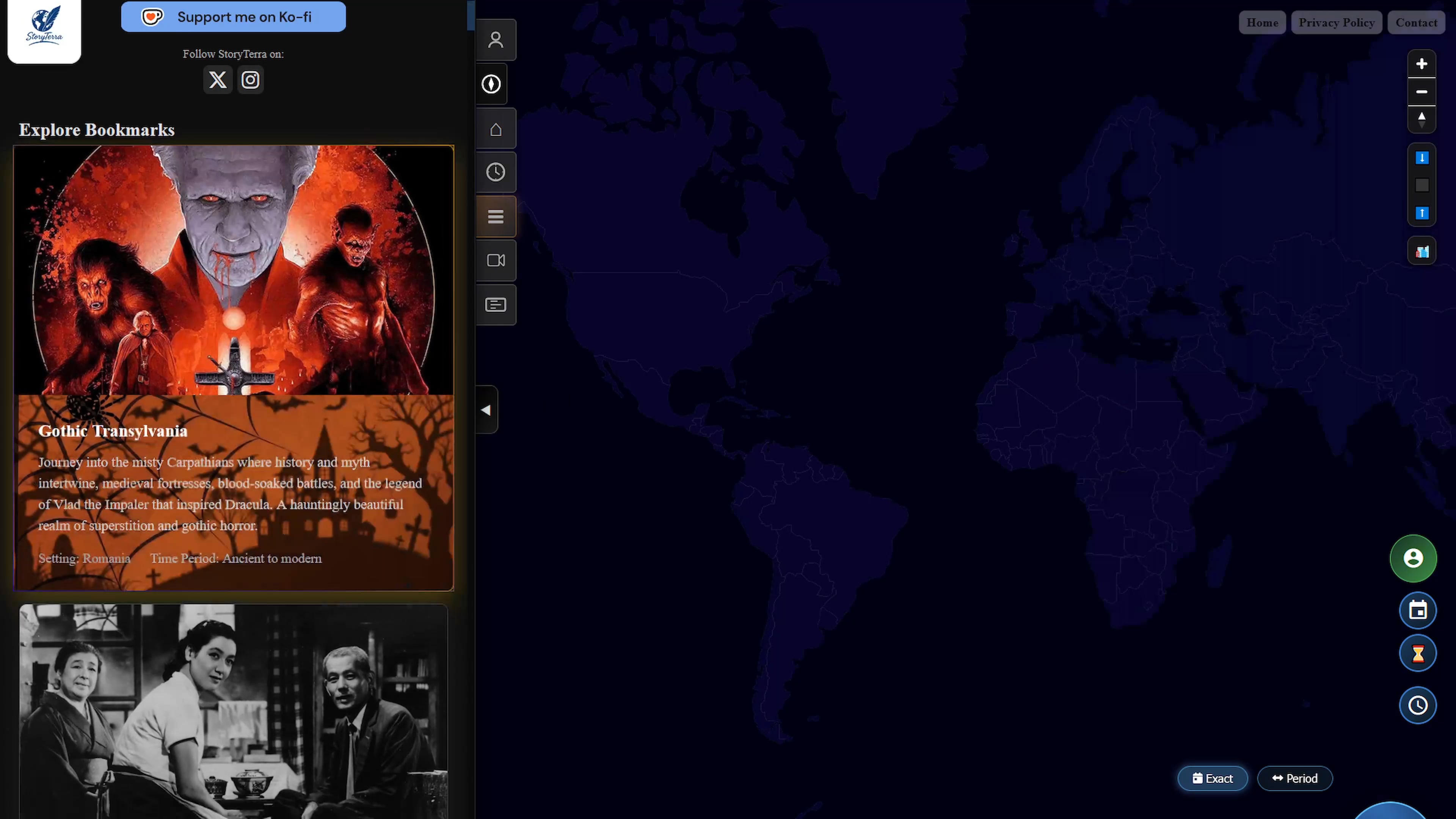Open the video camera sidebar panel
The image size is (1456, 819).
495,260
